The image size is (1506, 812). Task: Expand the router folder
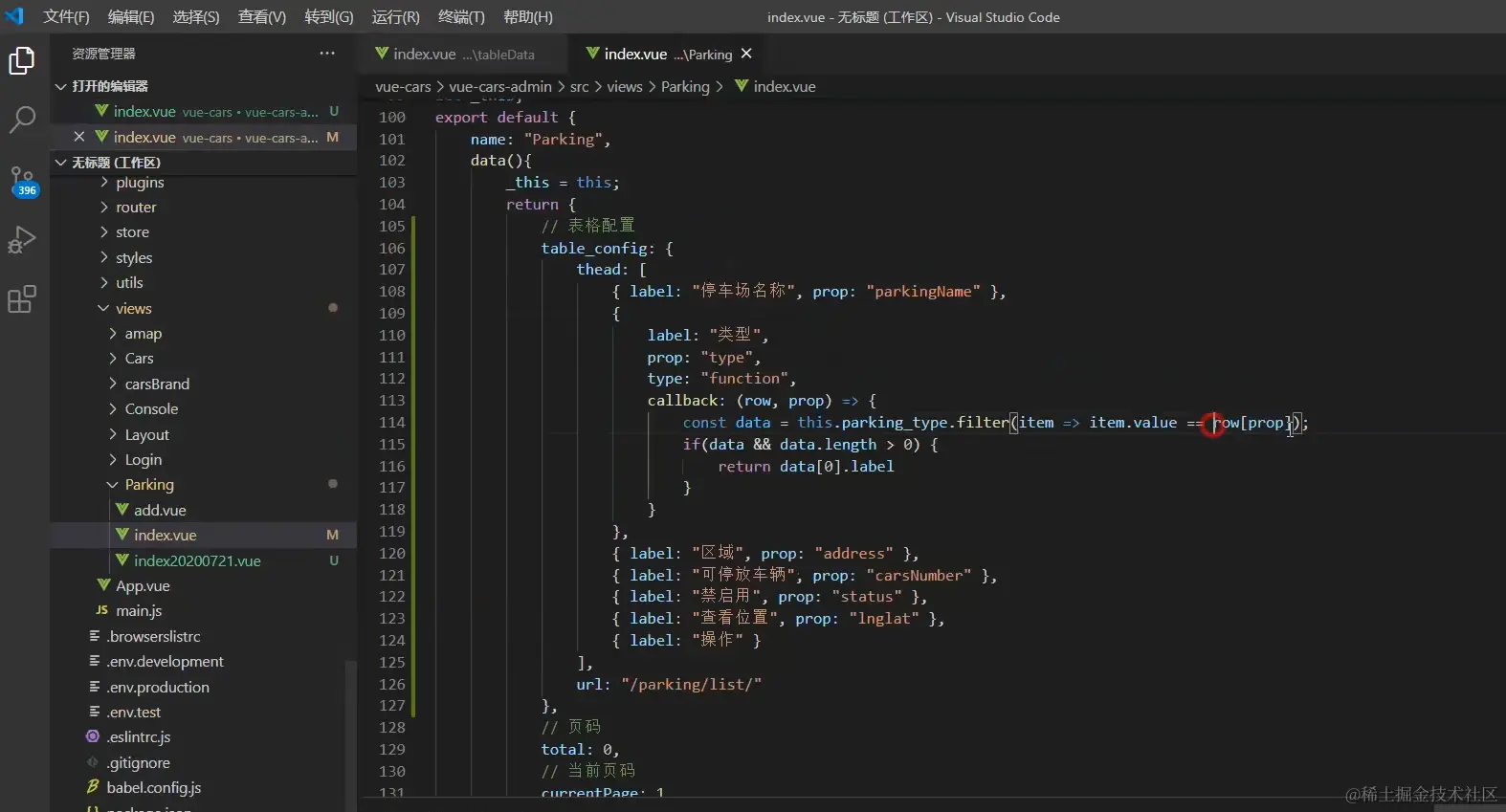[x=104, y=207]
